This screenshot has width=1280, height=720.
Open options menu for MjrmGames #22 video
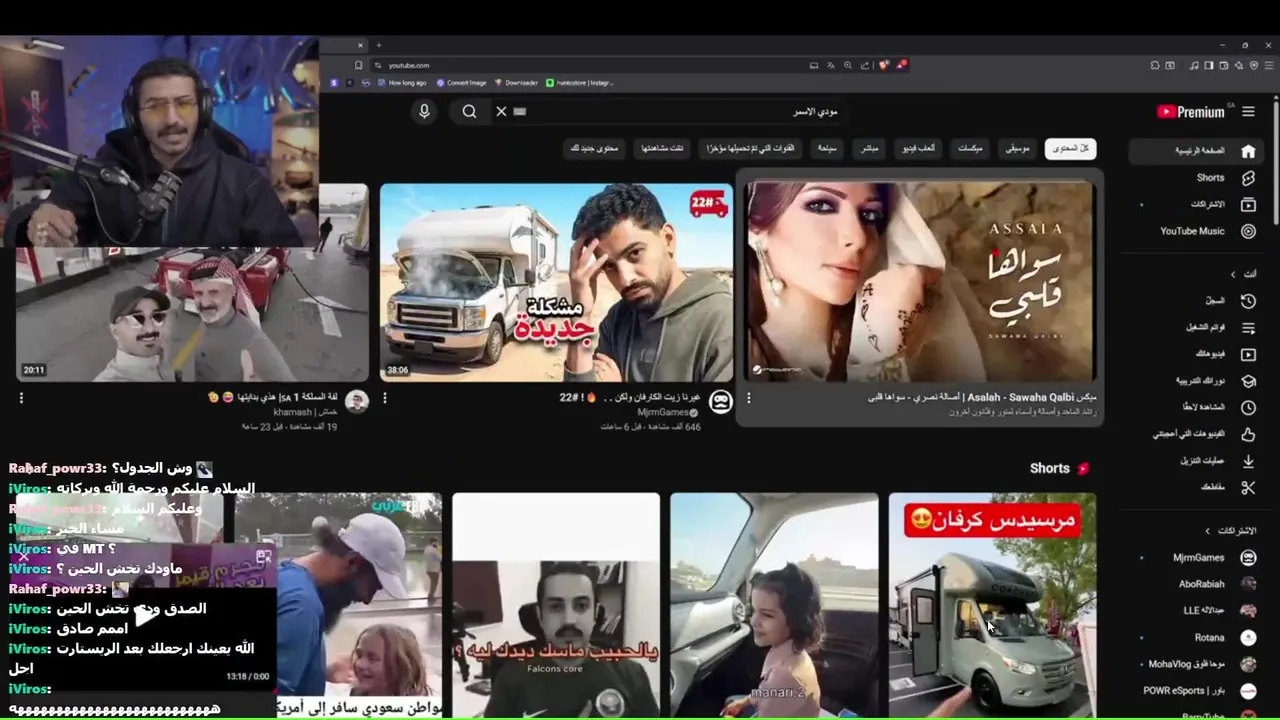(x=385, y=398)
